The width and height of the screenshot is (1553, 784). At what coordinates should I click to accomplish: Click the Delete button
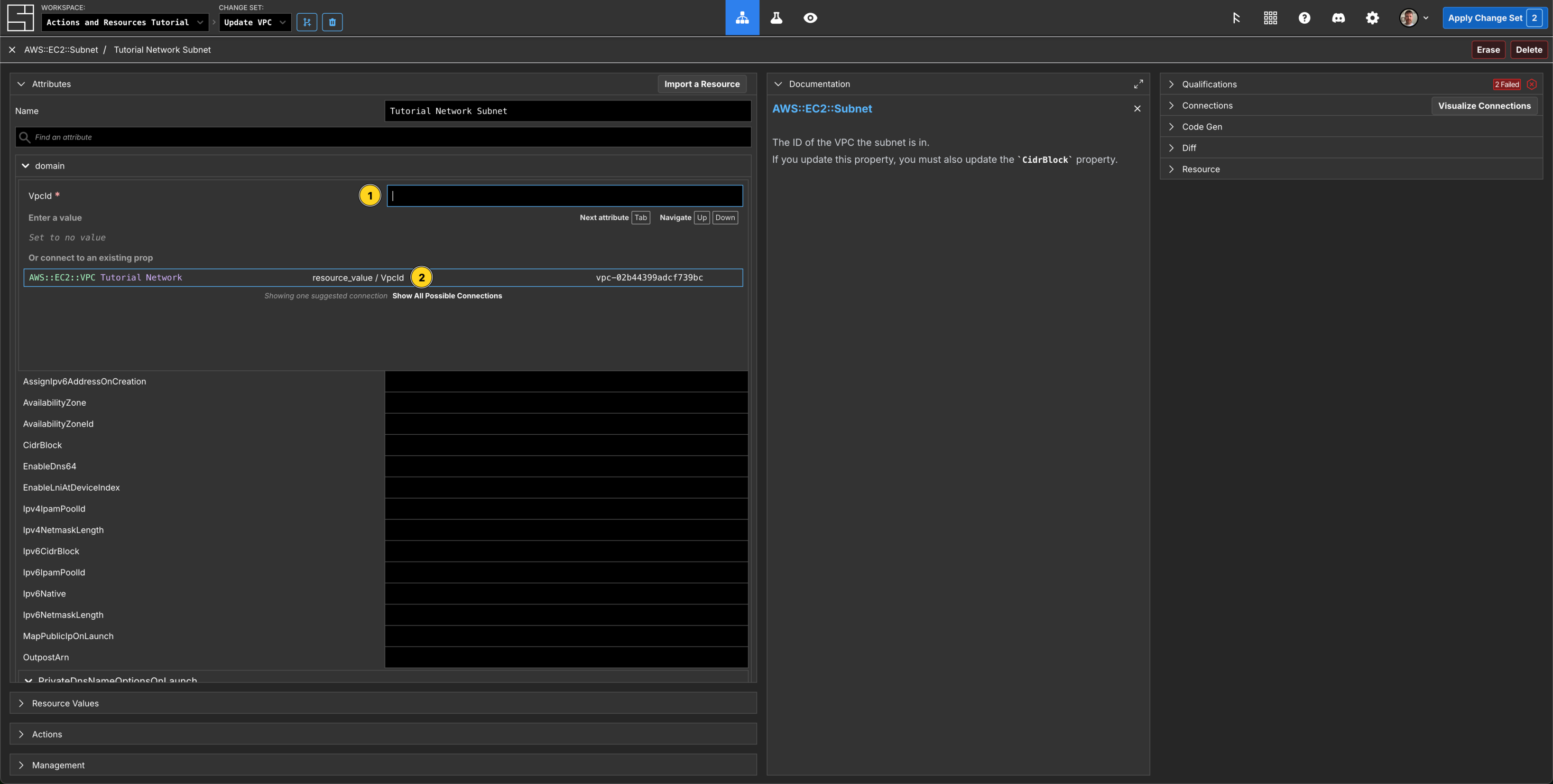point(1529,50)
